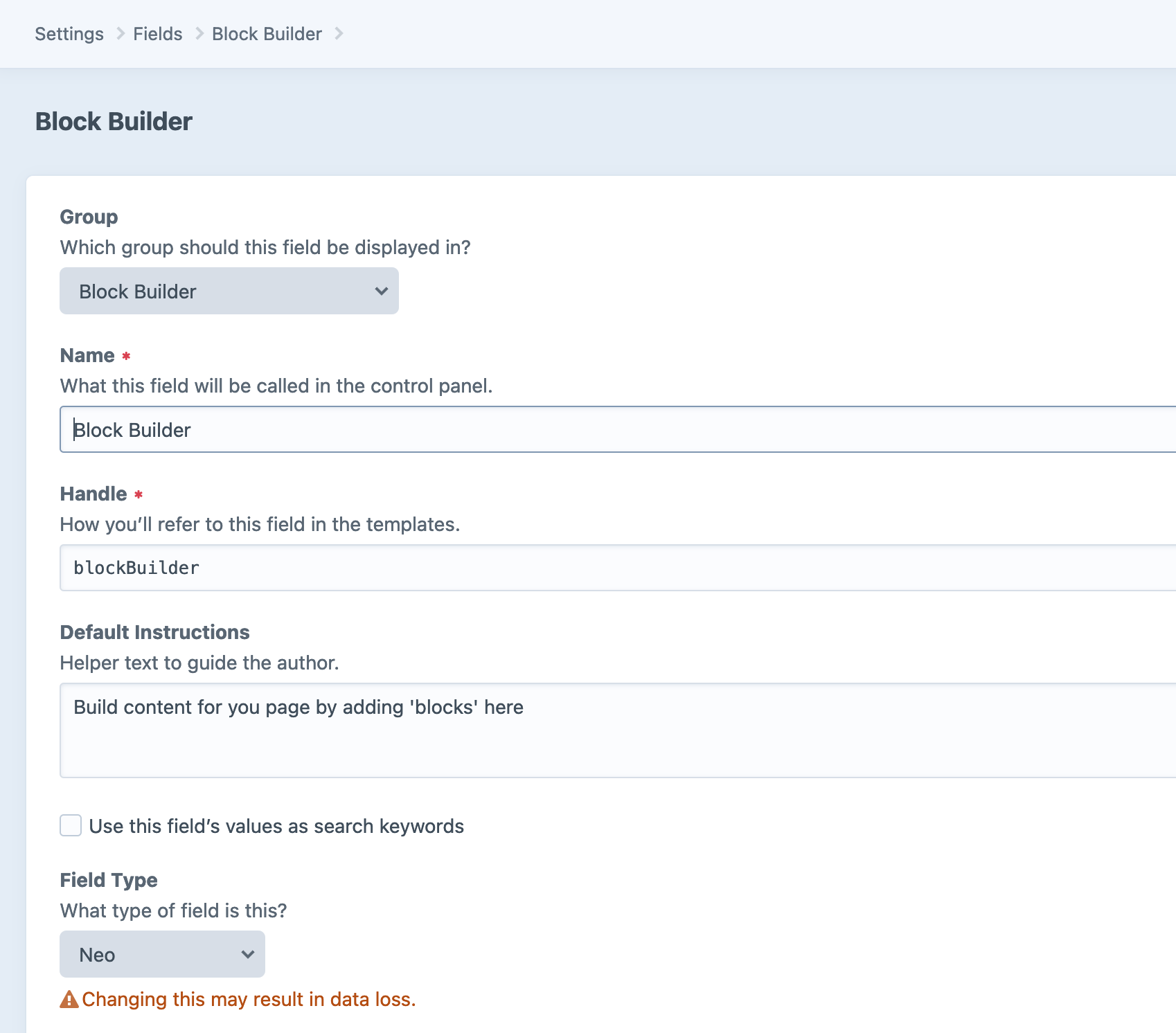Click the orange data loss warning triangle
The image size is (1176, 1033).
pos(69,999)
